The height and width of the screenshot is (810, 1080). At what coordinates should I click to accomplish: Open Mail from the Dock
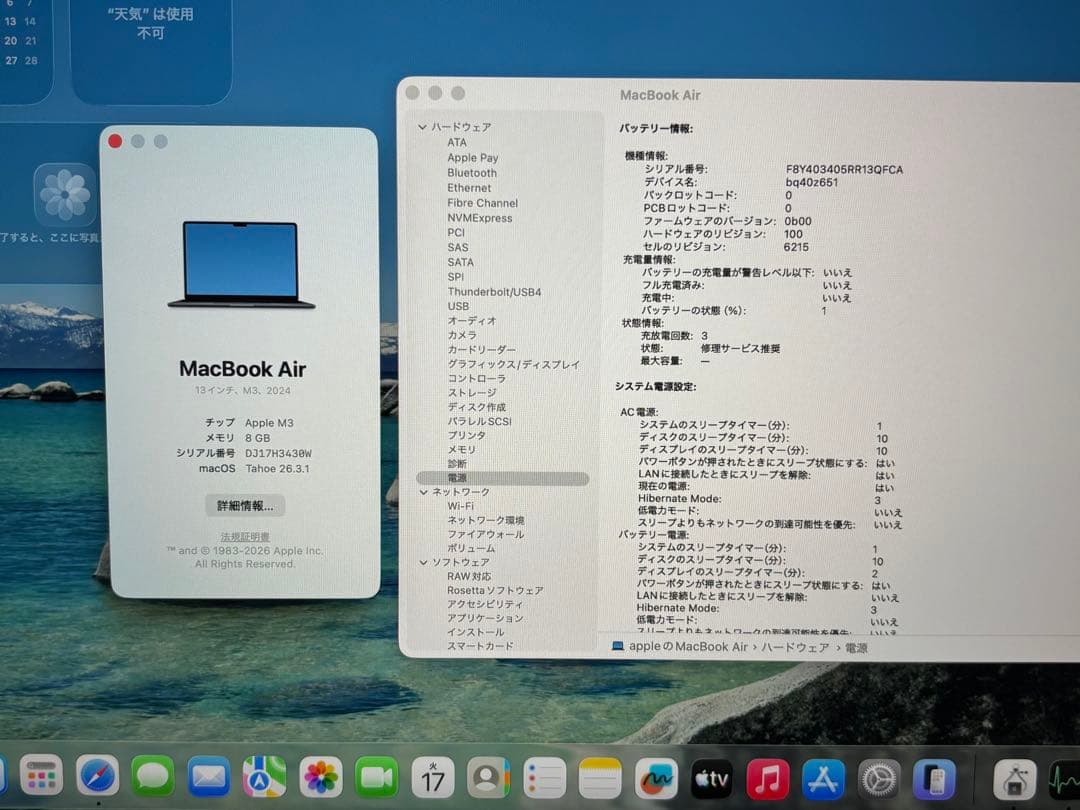[209, 776]
